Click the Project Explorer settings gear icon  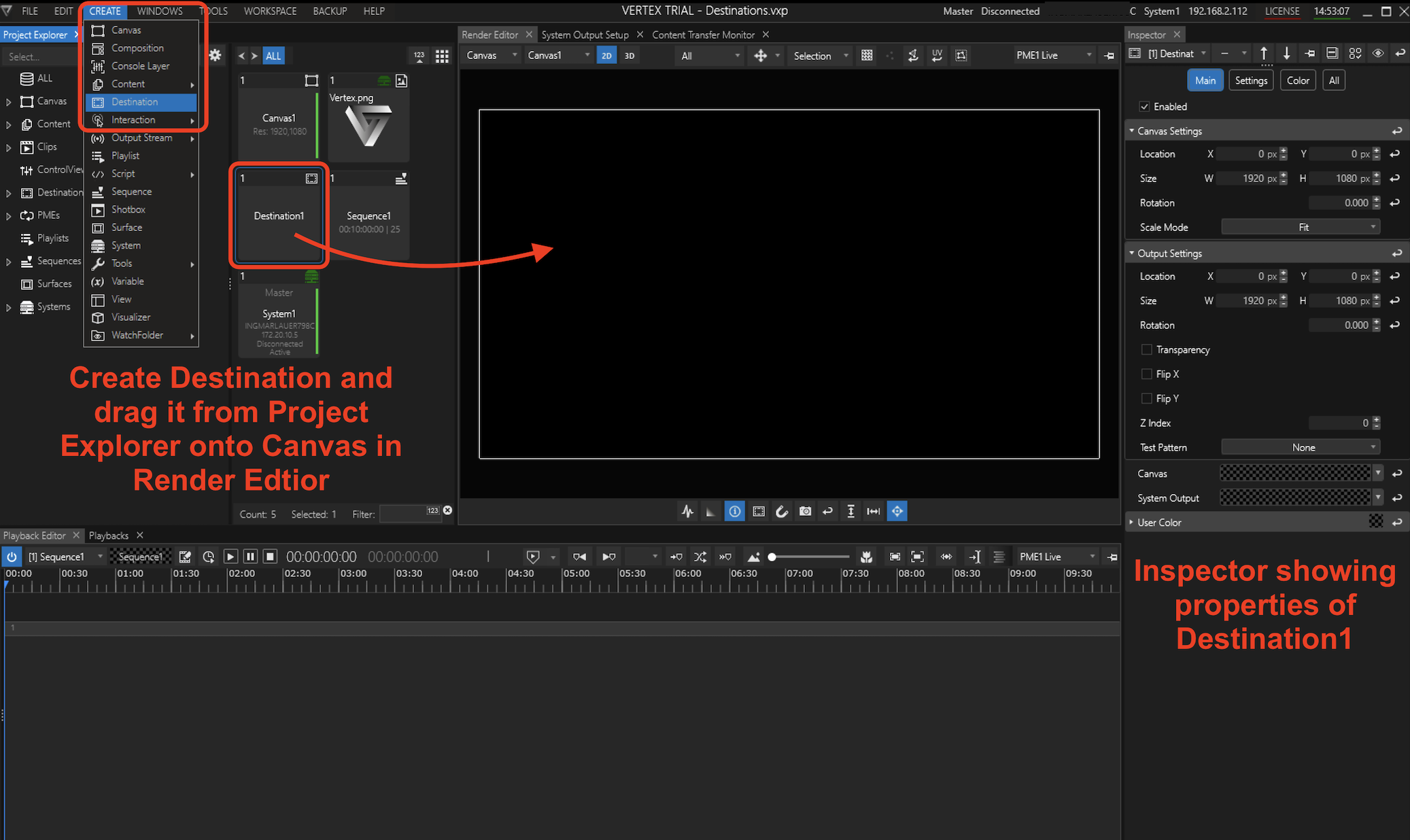(215, 56)
